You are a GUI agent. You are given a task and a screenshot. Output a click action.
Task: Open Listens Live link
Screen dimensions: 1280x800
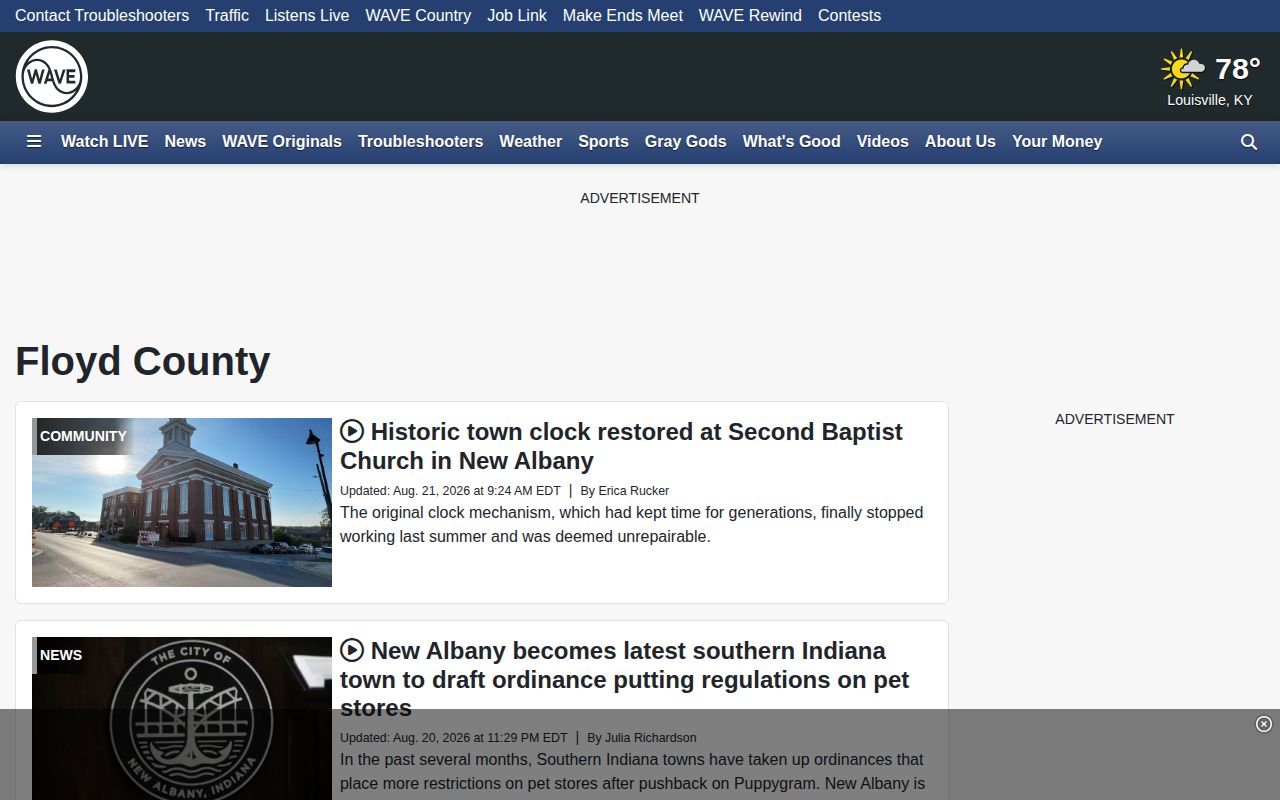[x=307, y=15]
